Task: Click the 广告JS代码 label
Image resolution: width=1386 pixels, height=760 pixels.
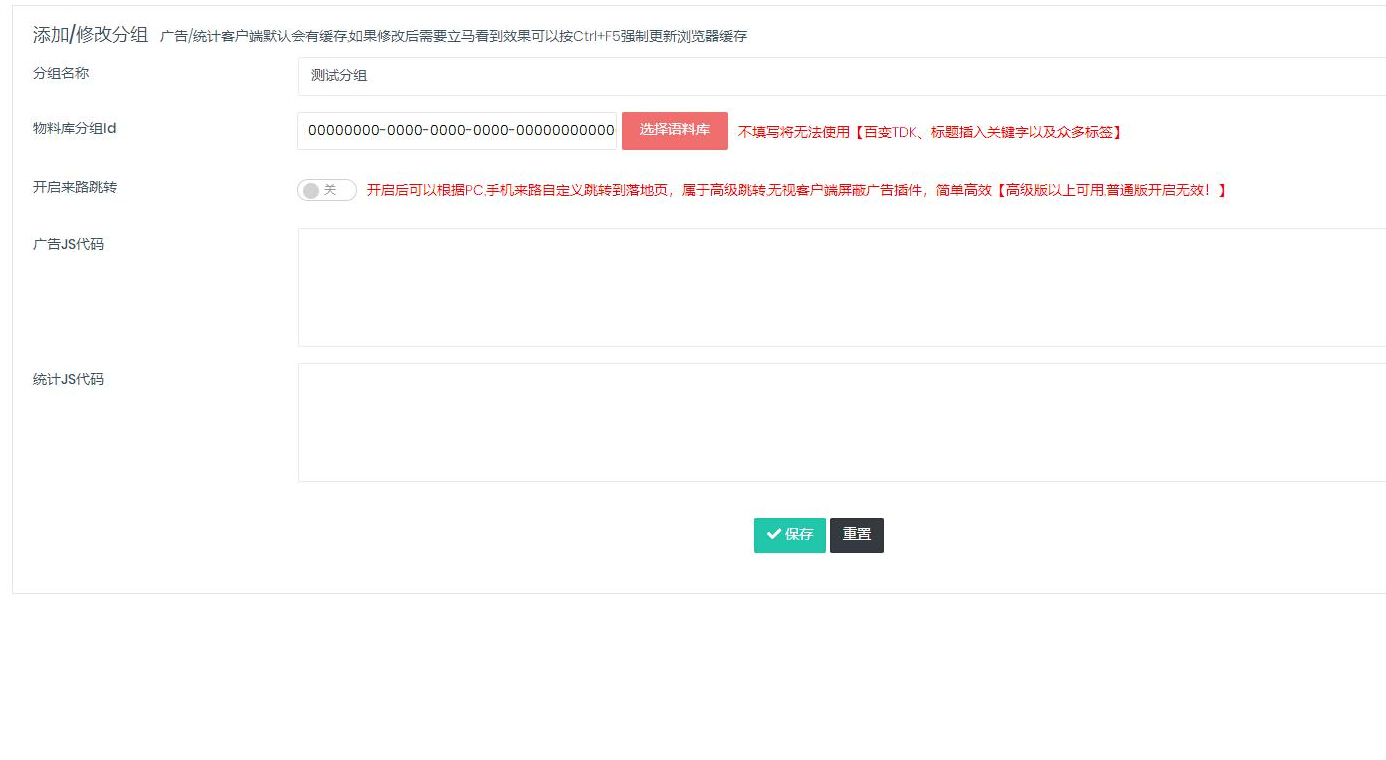Action: point(68,245)
